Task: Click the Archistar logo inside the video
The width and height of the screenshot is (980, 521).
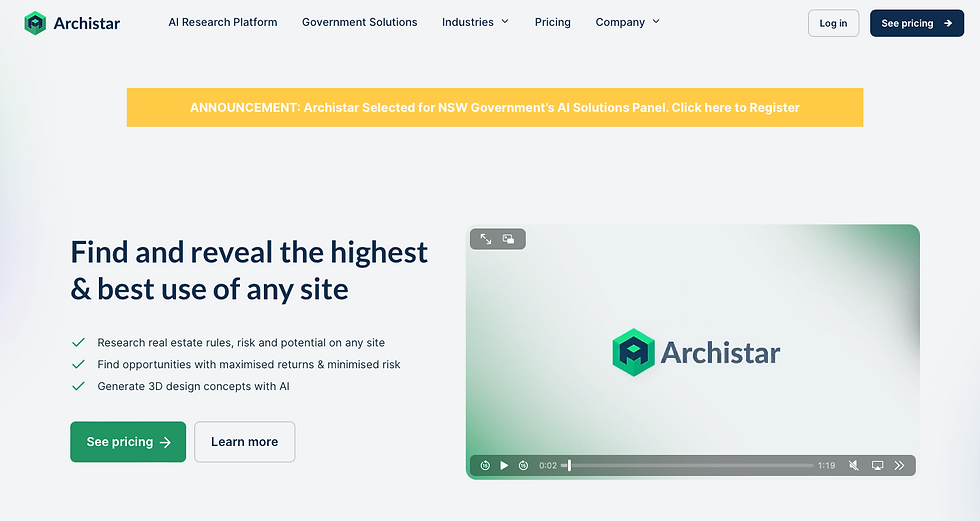Action: [x=696, y=352]
